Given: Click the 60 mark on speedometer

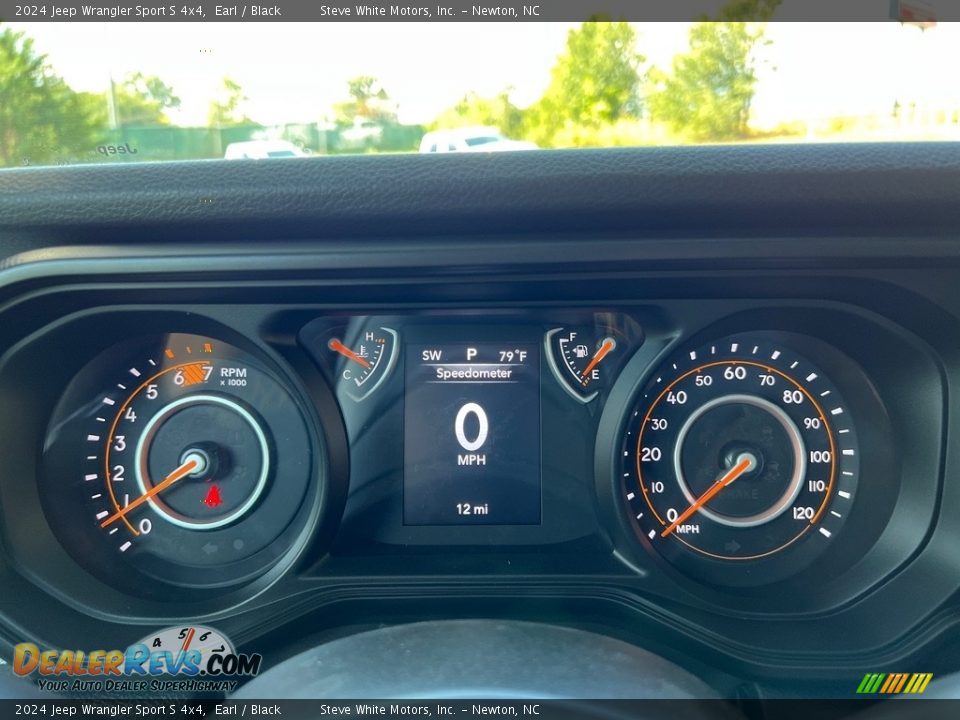Looking at the screenshot, I should pyautogui.click(x=735, y=372).
